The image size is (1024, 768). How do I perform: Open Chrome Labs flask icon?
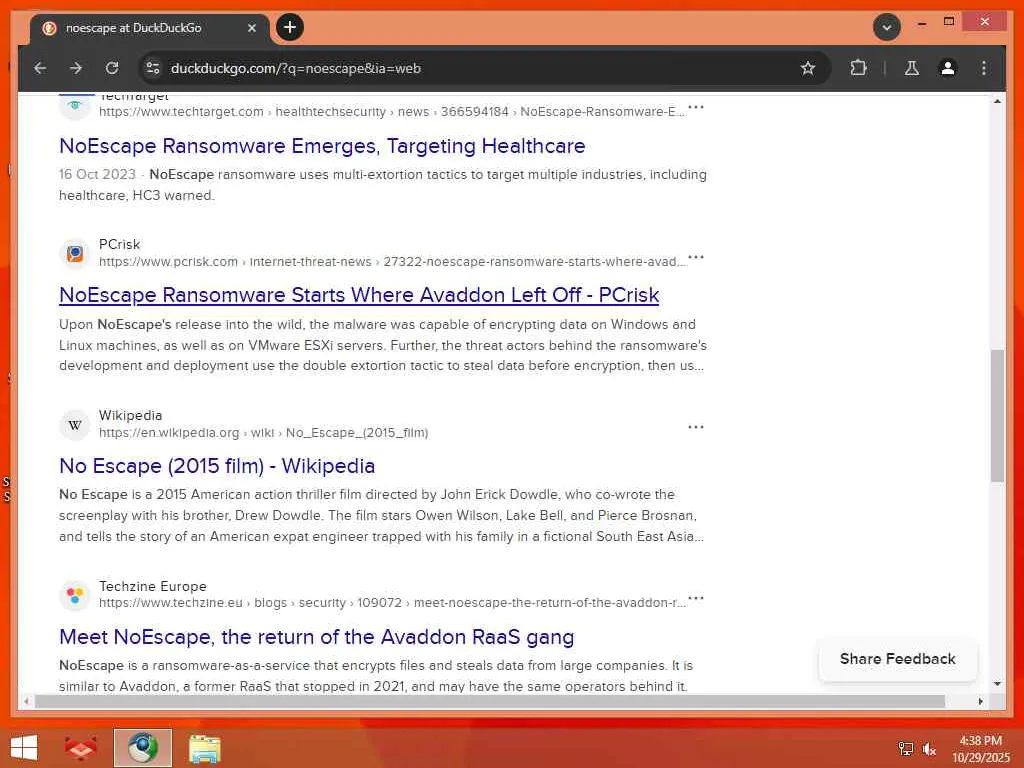[x=912, y=68]
